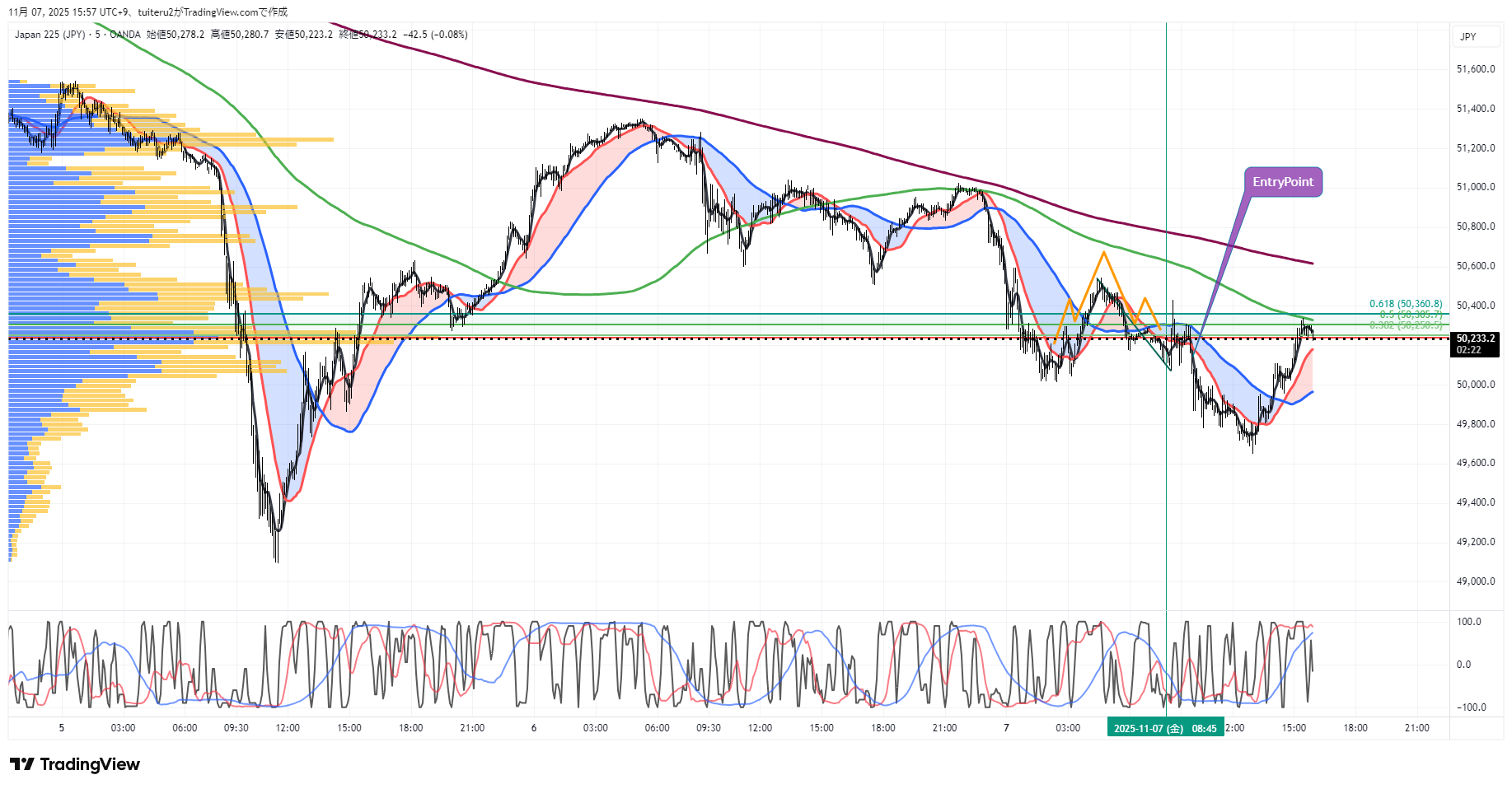Select the 0.382 Fibonacci level label
1512x789 pixels.
click(1405, 325)
